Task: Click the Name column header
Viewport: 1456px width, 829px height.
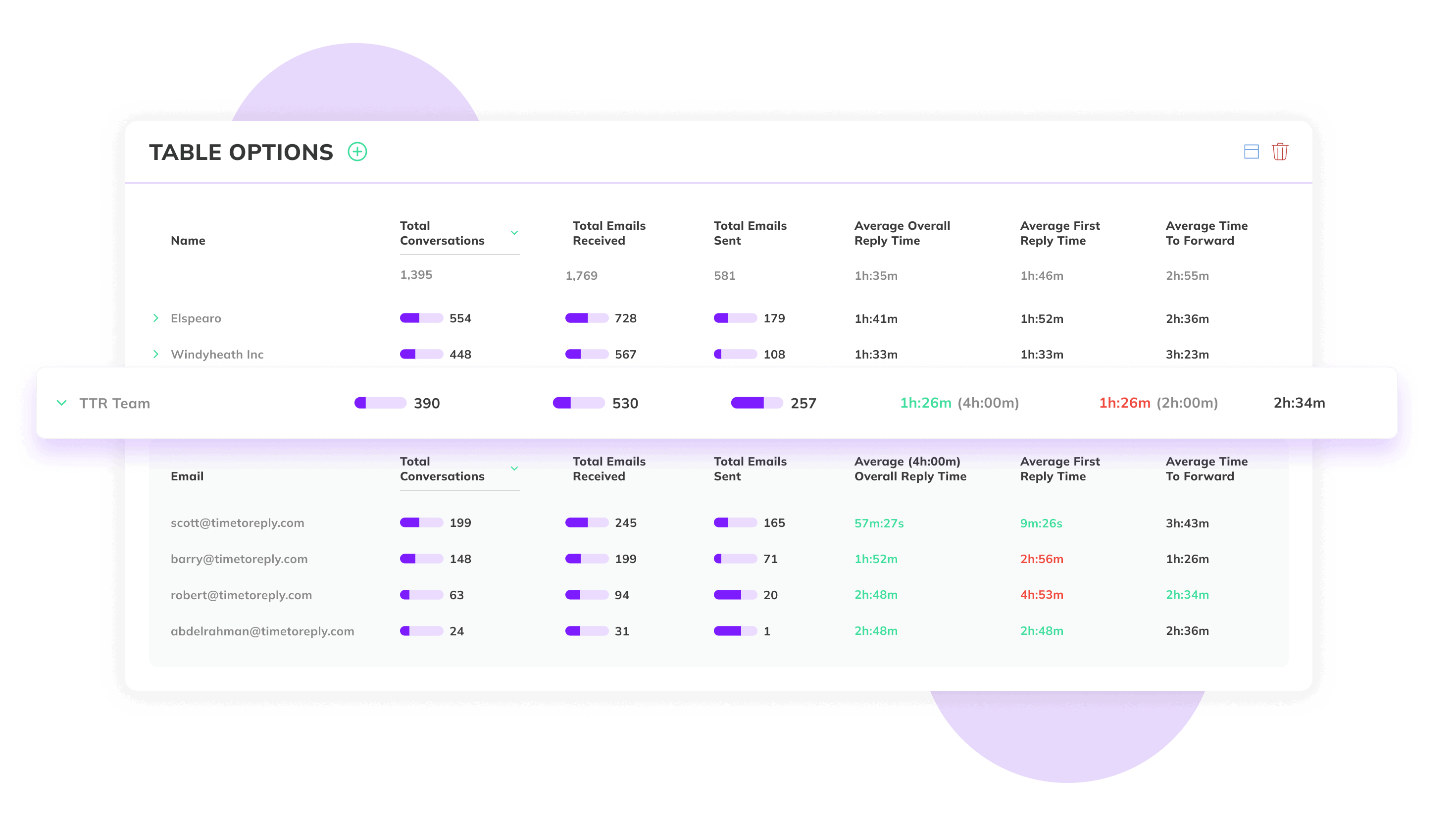Action: coord(188,240)
